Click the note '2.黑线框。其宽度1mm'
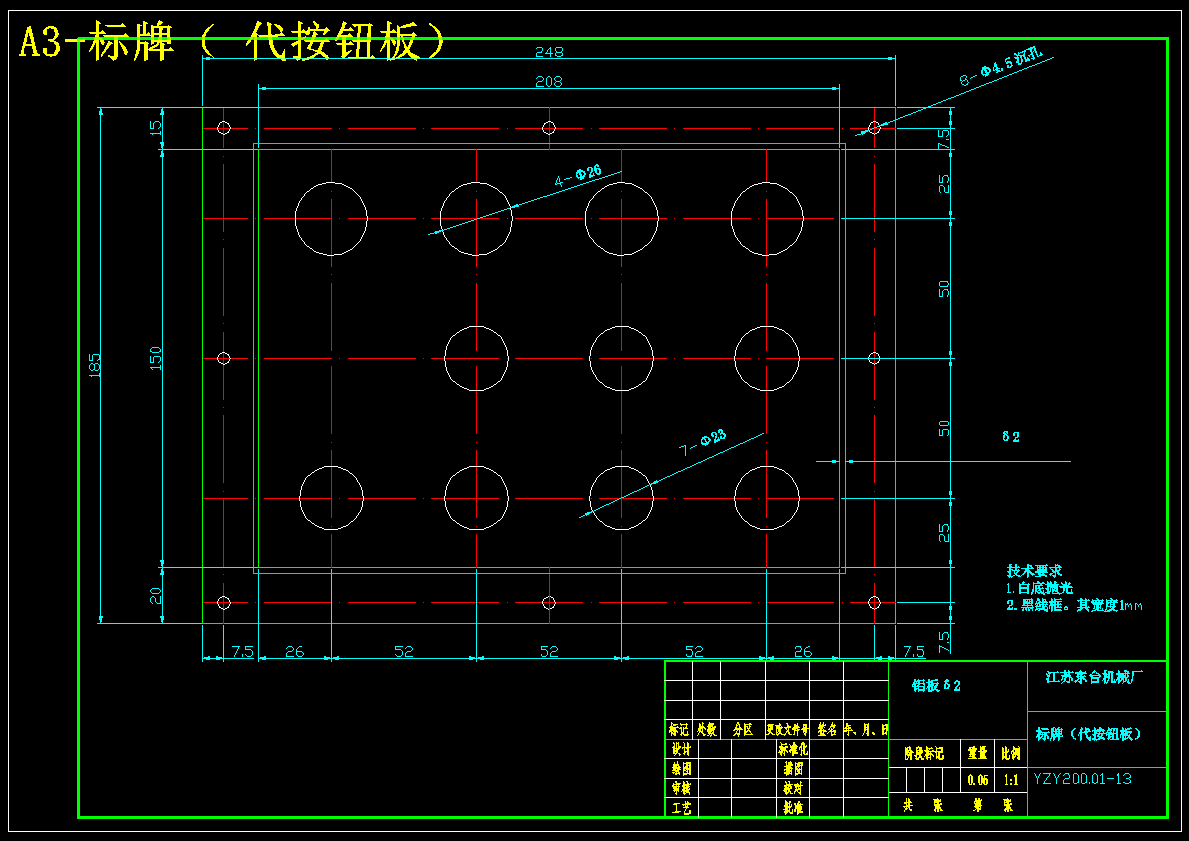Viewport: 1189px width, 841px height. (x=1074, y=605)
